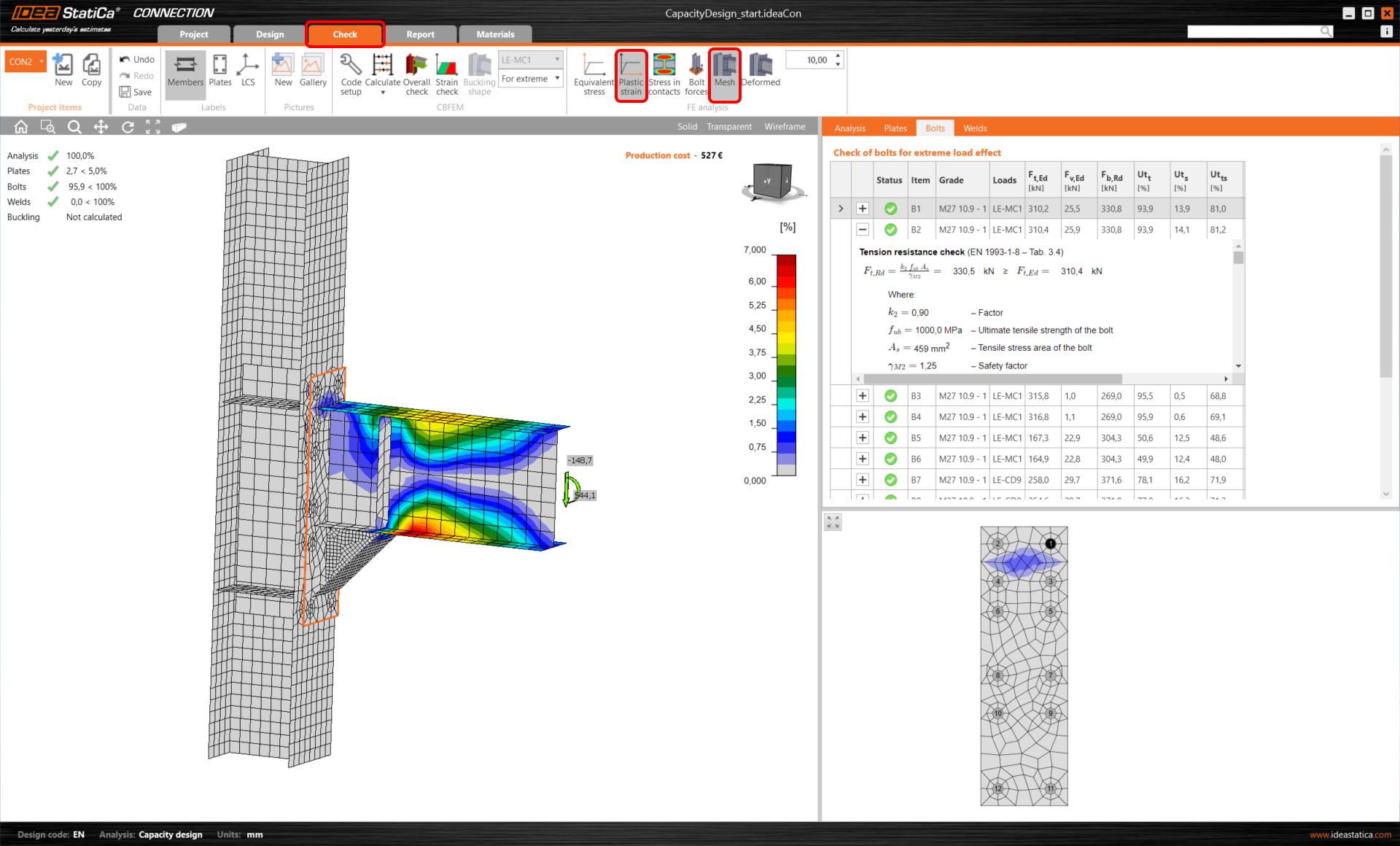Open the Report ribbon tab

pyautogui.click(x=420, y=34)
